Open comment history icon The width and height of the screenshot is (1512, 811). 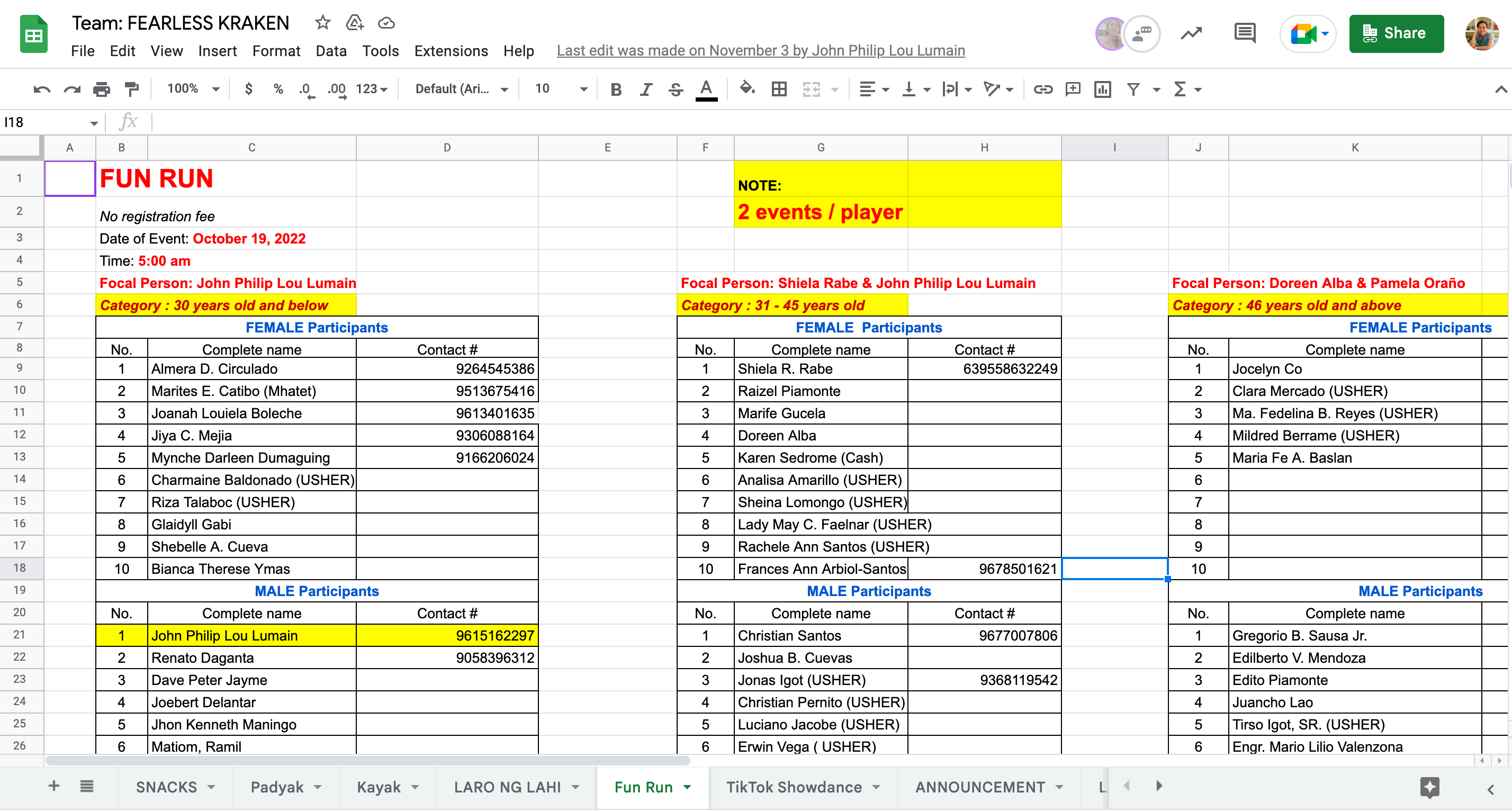pos(1244,33)
